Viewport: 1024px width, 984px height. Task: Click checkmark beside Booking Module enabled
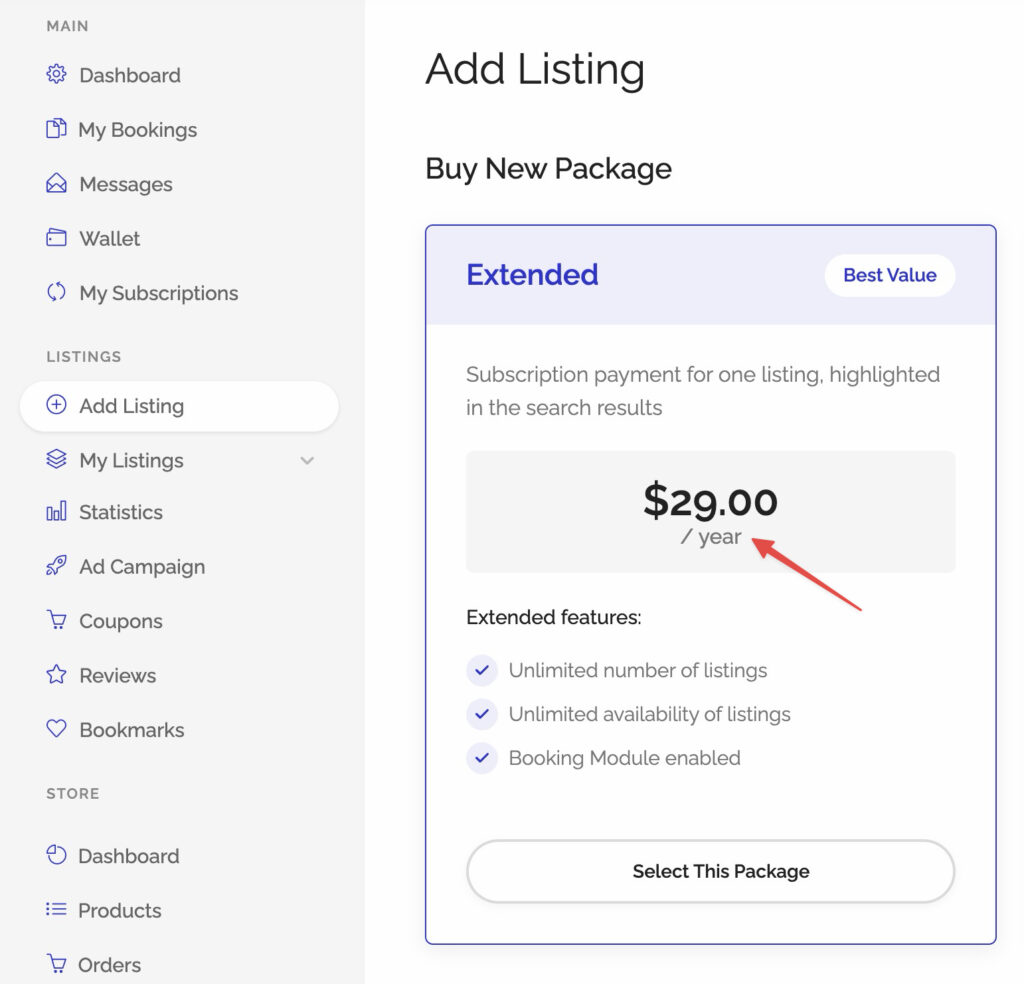482,757
